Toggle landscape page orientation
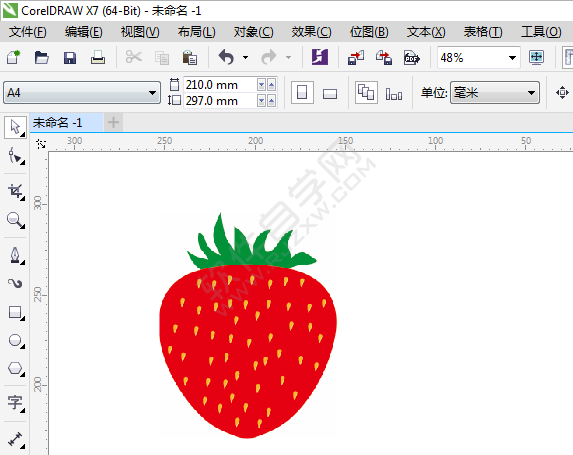This screenshot has height=455, width=573. coord(330,94)
